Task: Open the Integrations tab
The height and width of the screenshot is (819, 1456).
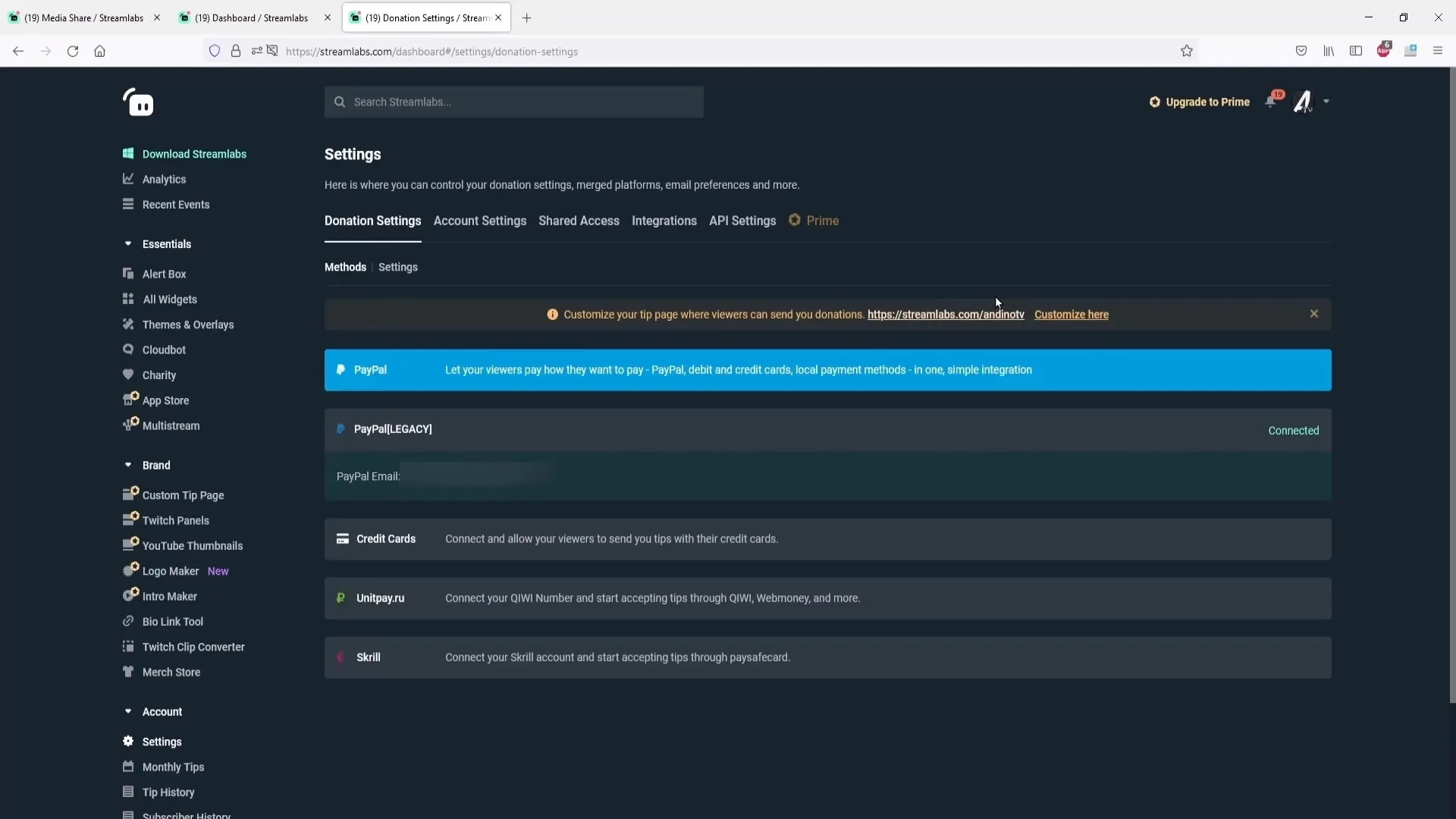Action: [x=664, y=221]
